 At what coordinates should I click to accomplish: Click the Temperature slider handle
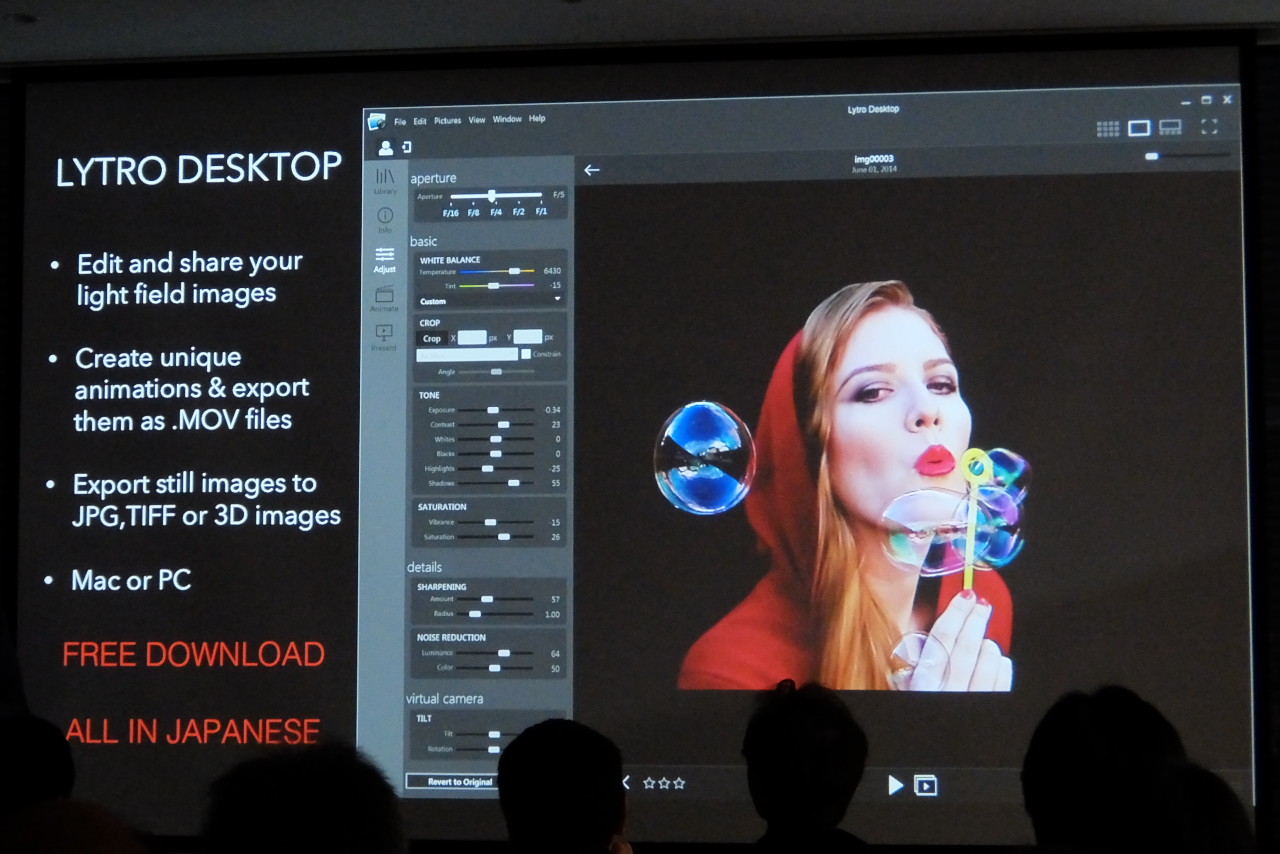[514, 271]
